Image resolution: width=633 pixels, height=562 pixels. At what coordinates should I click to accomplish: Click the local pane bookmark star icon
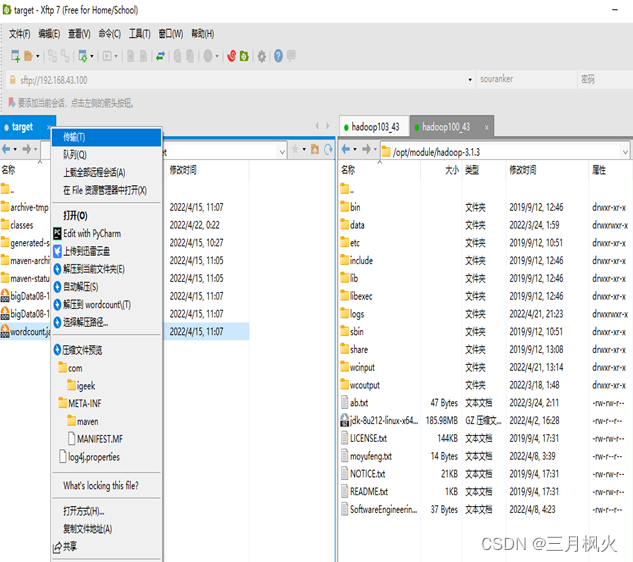[295, 149]
